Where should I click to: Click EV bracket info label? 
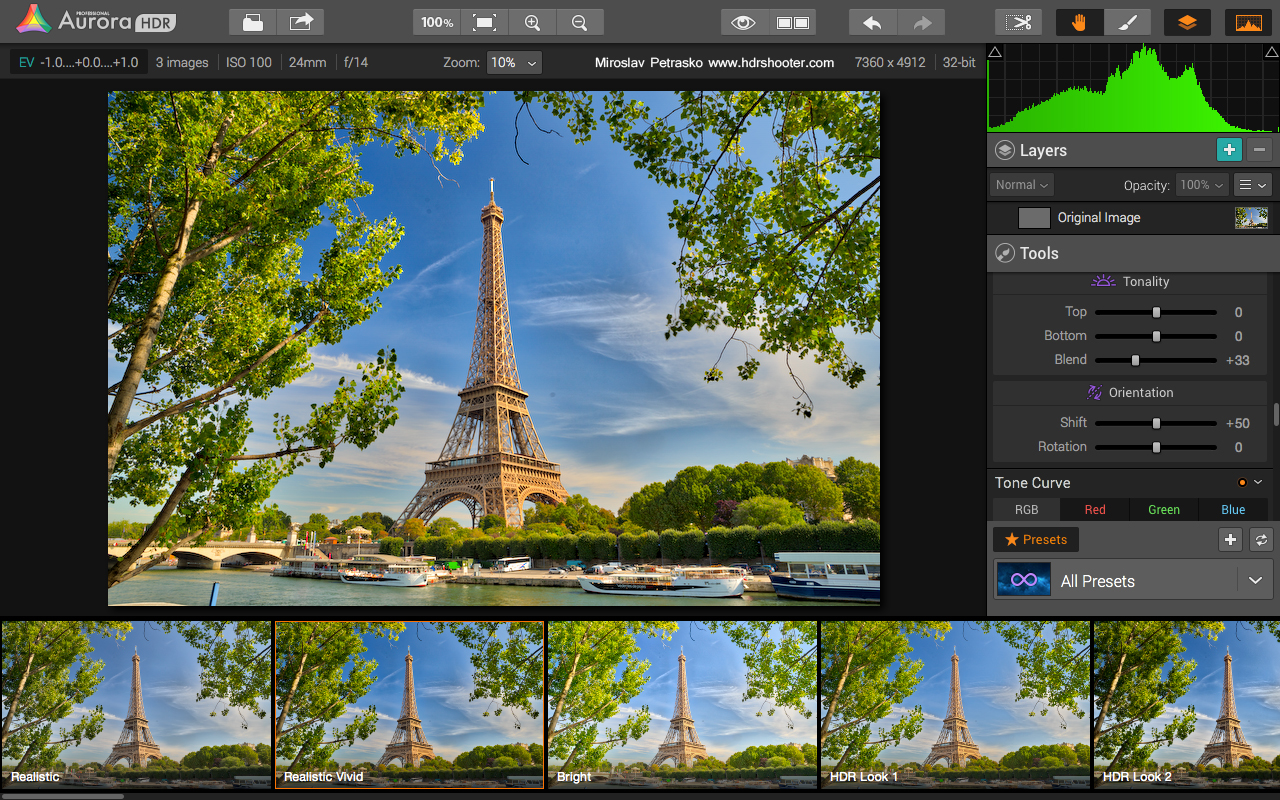pos(79,62)
